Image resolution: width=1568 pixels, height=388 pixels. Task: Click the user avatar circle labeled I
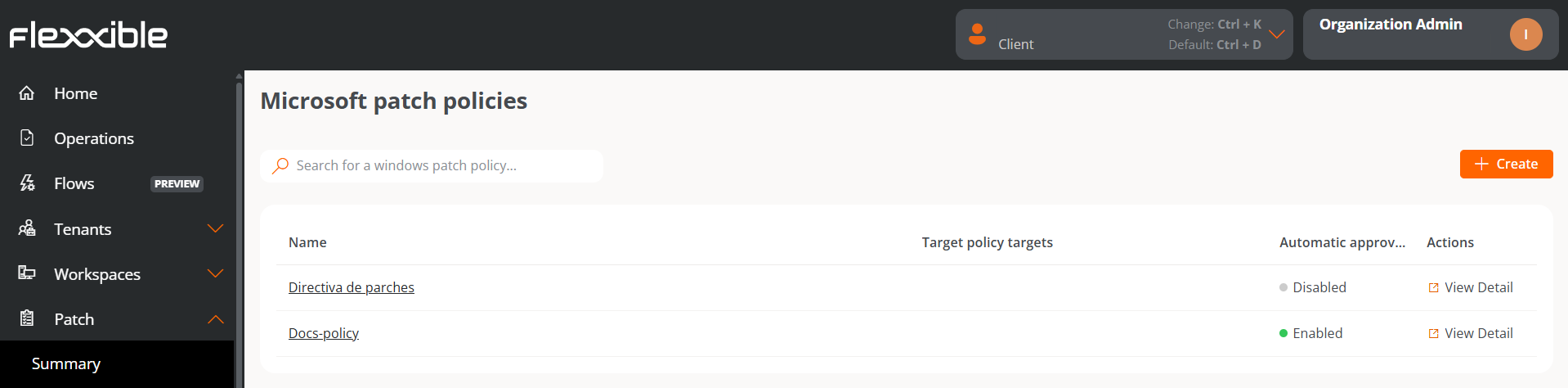click(1525, 34)
